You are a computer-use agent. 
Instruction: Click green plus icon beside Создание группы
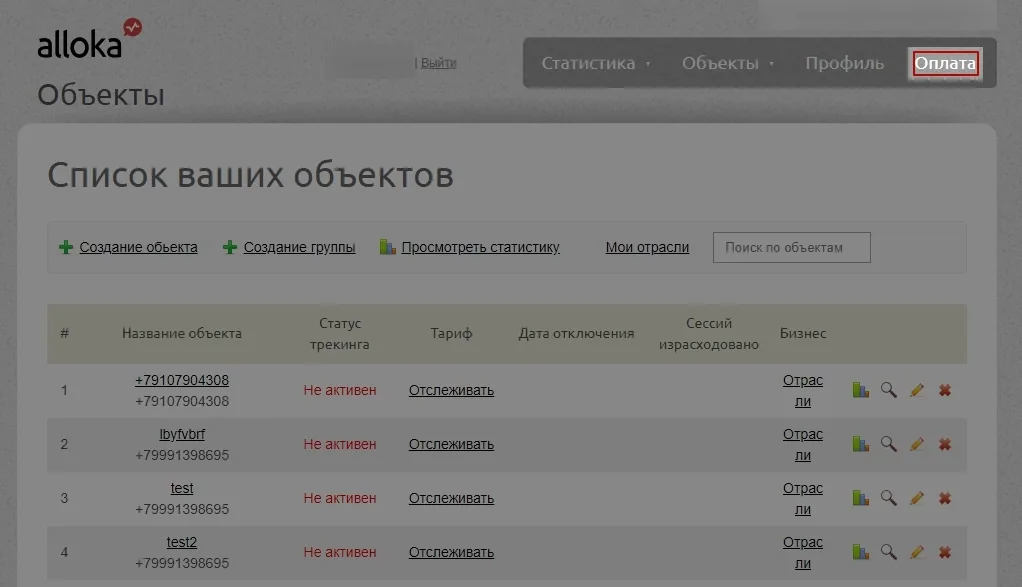[x=229, y=248]
